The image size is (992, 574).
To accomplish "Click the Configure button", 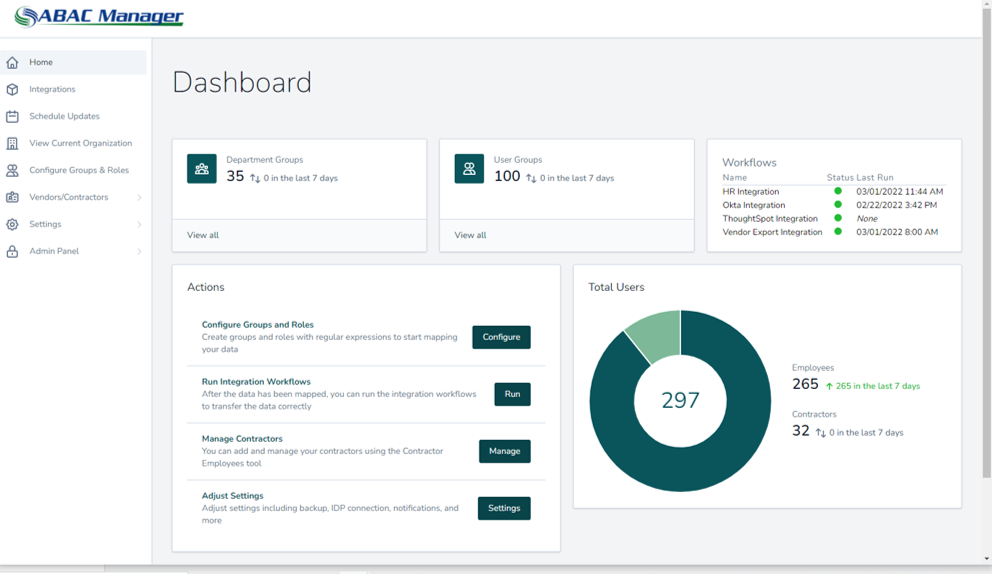I will pyautogui.click(x=501, y=337).
